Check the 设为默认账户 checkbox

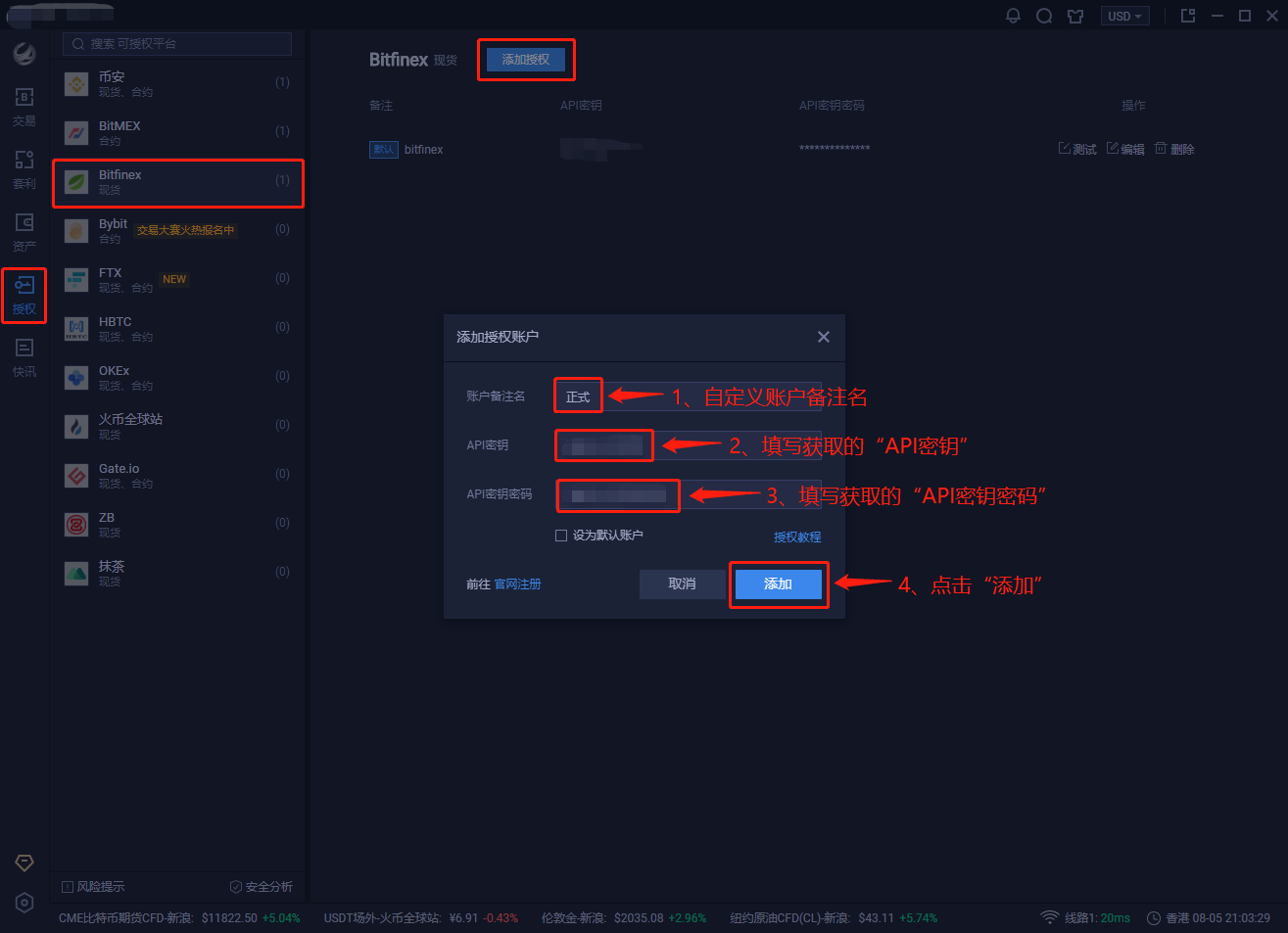[x=561, y=536]
